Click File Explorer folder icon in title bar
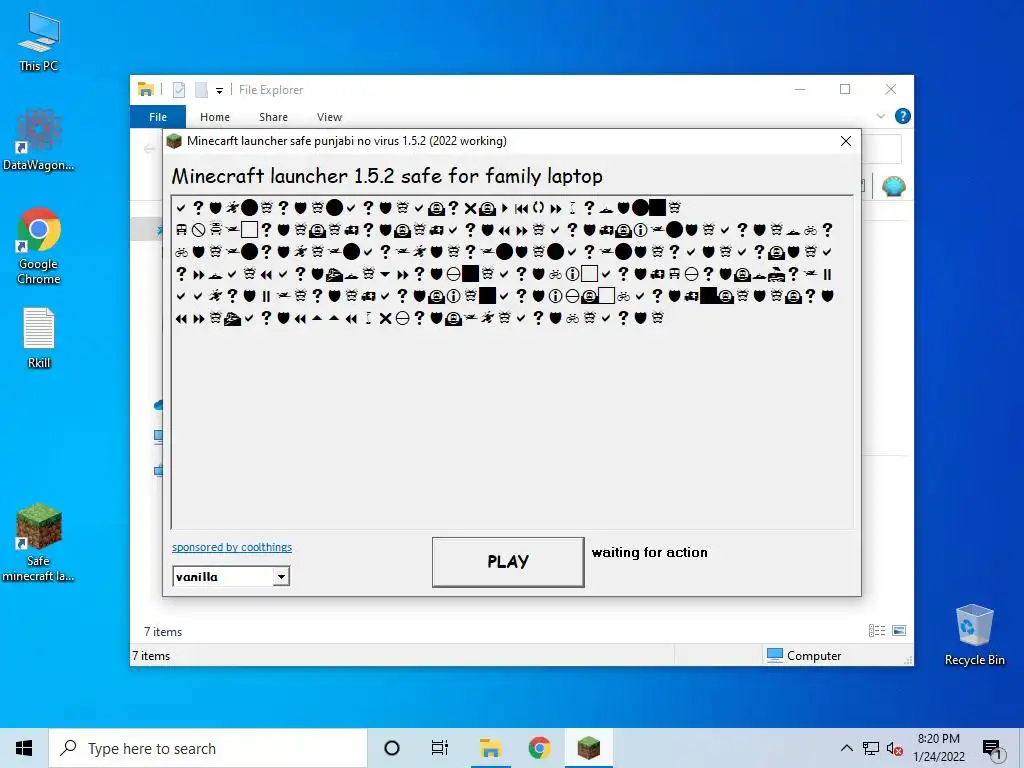The width and height of the screenshot is (1024, 768). [x=146, y=89]
